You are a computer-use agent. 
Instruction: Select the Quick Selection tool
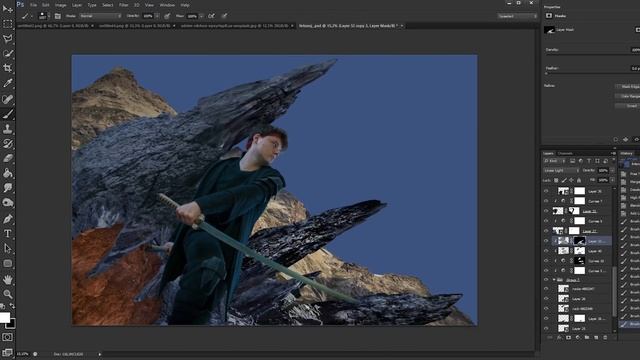pos(7,53)
